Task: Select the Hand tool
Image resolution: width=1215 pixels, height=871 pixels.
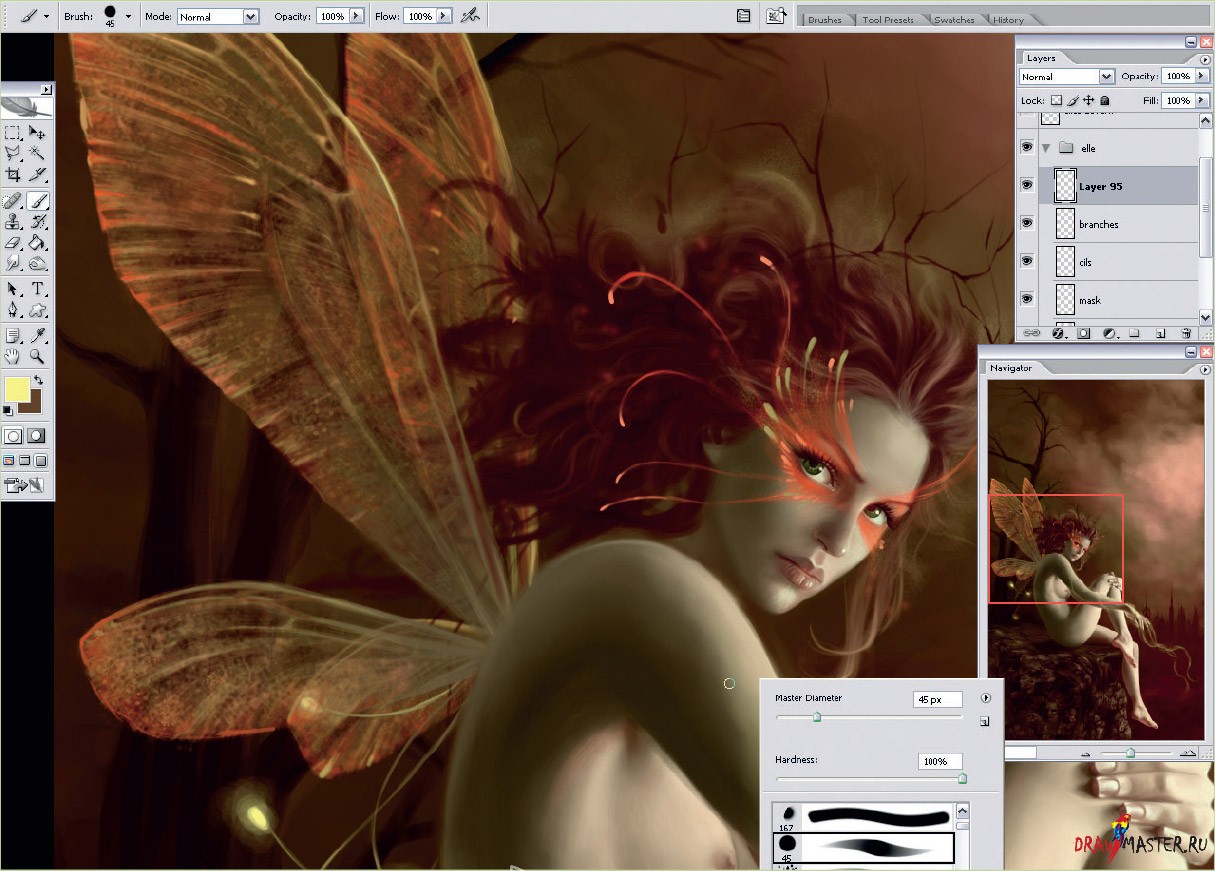Action: [x=13, y=356]
